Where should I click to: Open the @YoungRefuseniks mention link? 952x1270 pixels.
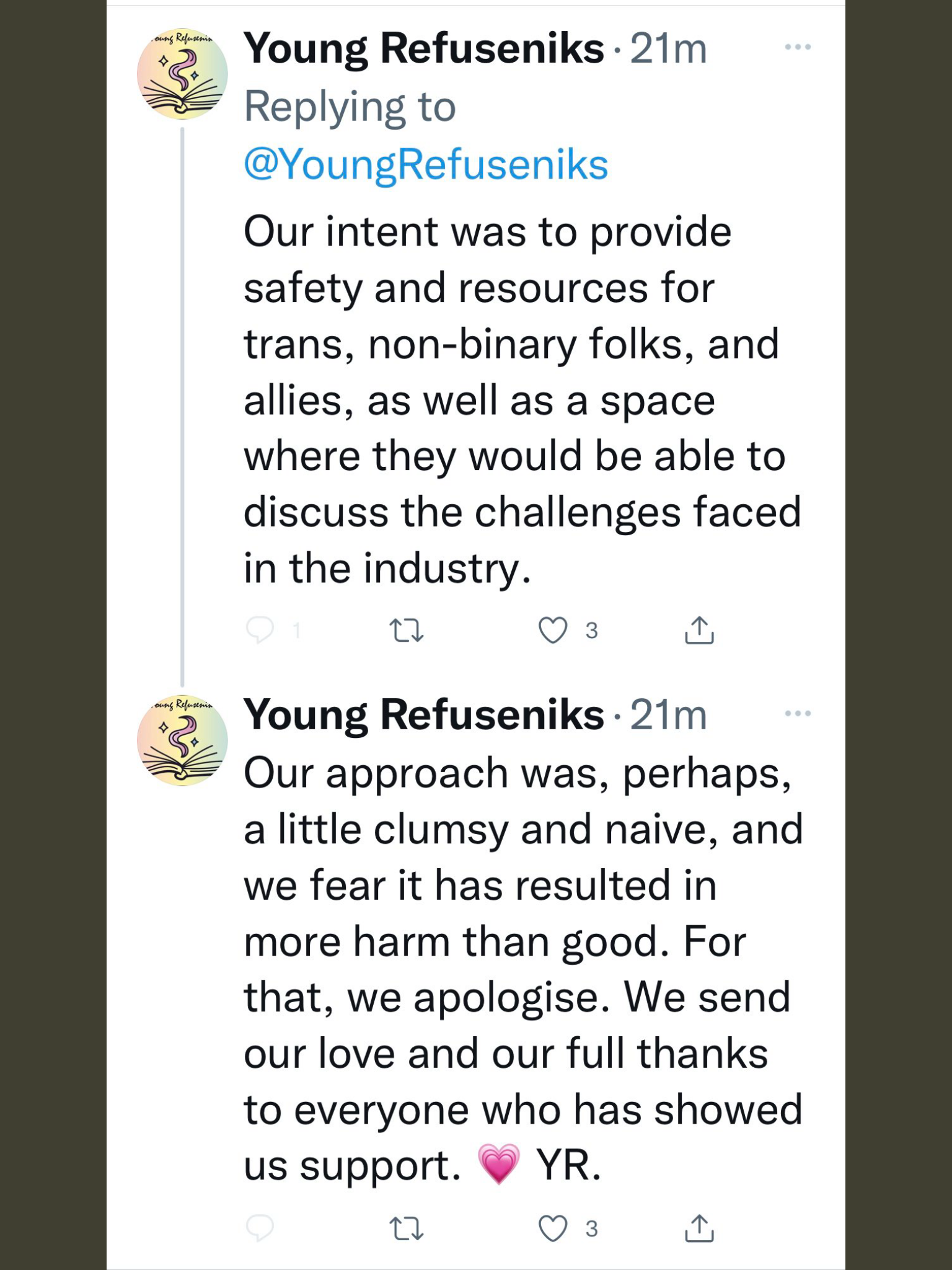click(x=426, y=165)
